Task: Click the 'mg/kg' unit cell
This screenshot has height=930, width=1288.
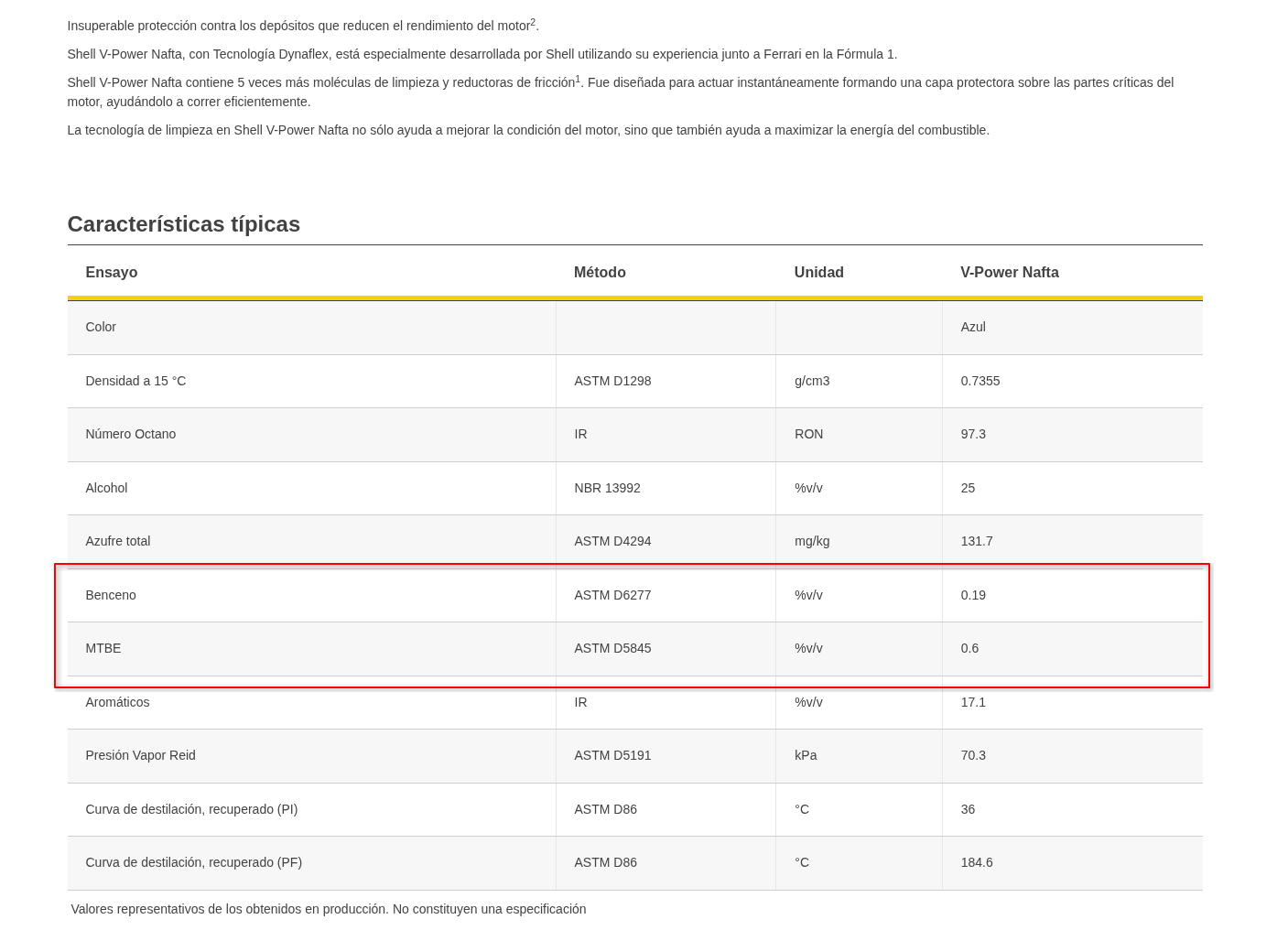Action: [812, 541]
